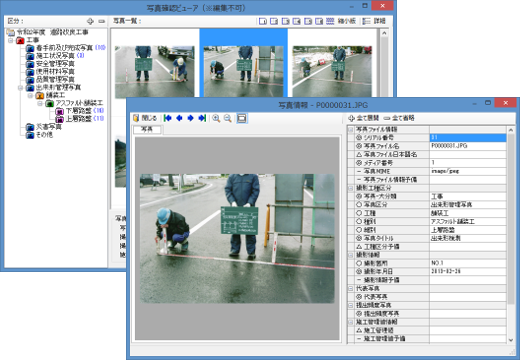Collapse the 舗装工 tree node
The width and height of the screenshot is (520, 360).
click(x=30, y=96)
